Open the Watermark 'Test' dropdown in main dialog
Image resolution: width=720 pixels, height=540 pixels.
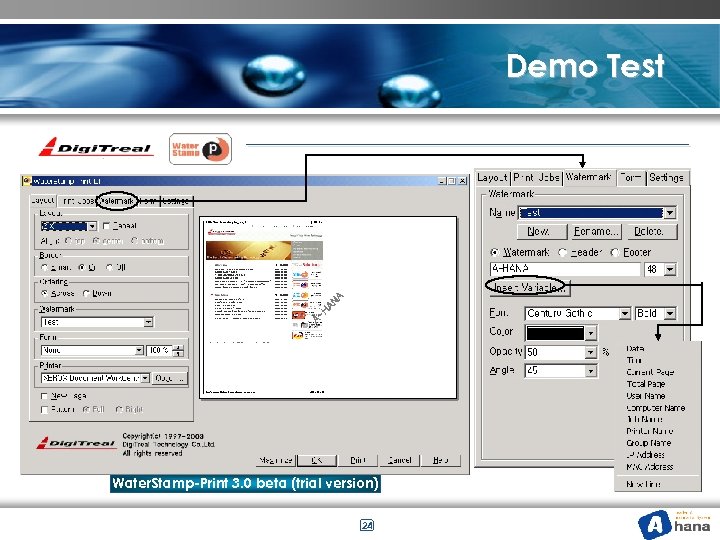click(148, 322)
